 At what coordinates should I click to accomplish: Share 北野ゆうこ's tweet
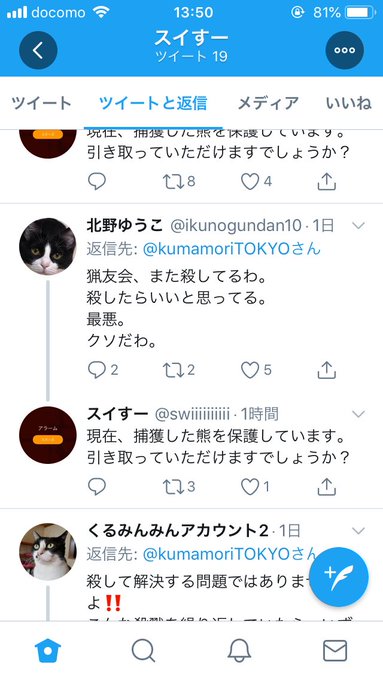pyautogui.click(x=327, y=370)
